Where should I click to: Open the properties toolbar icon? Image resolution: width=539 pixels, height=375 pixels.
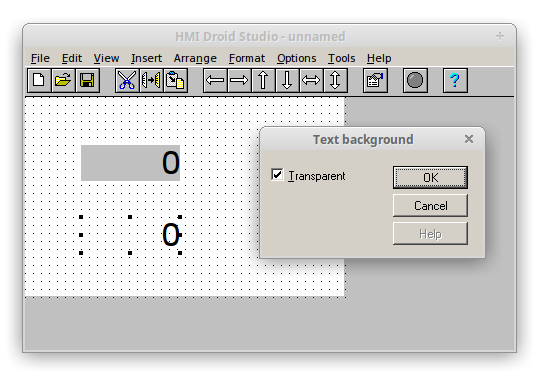coord(375,81)
